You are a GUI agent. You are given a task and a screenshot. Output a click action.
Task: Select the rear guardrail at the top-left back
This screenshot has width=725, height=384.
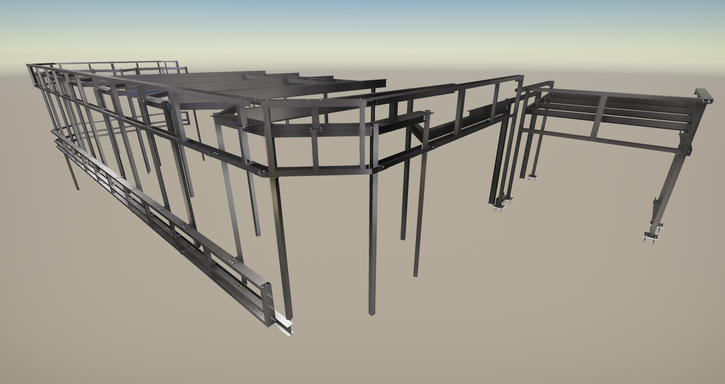(x=118, y=66)
